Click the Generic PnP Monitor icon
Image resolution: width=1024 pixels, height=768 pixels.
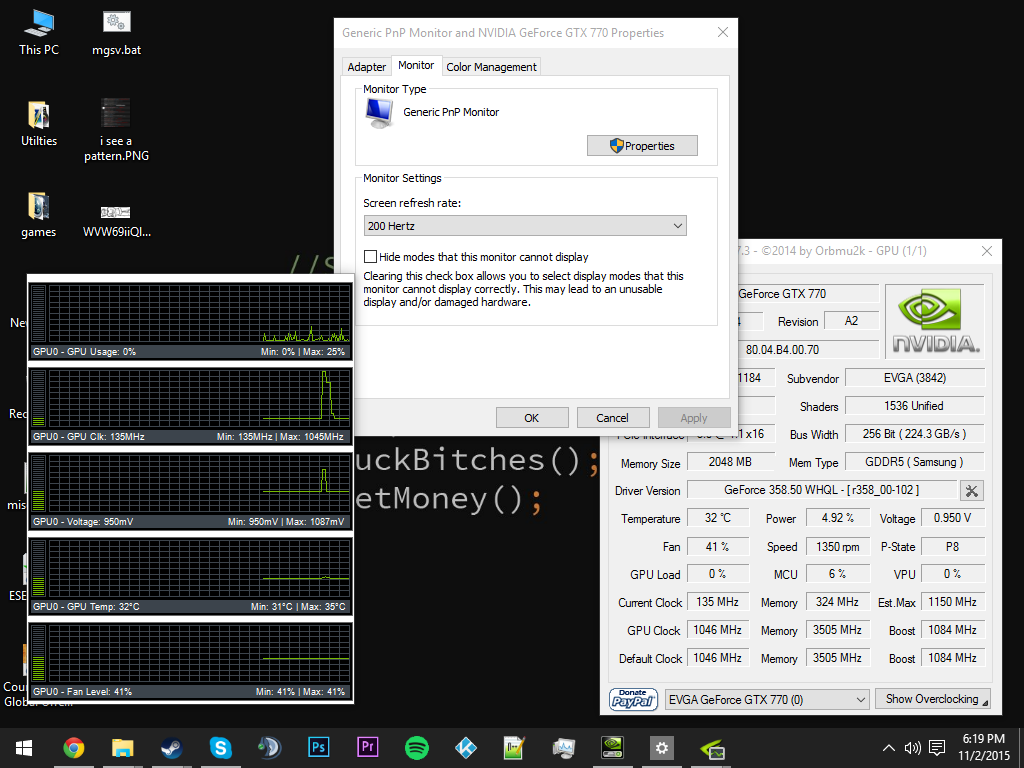click(x=379, y=113)
